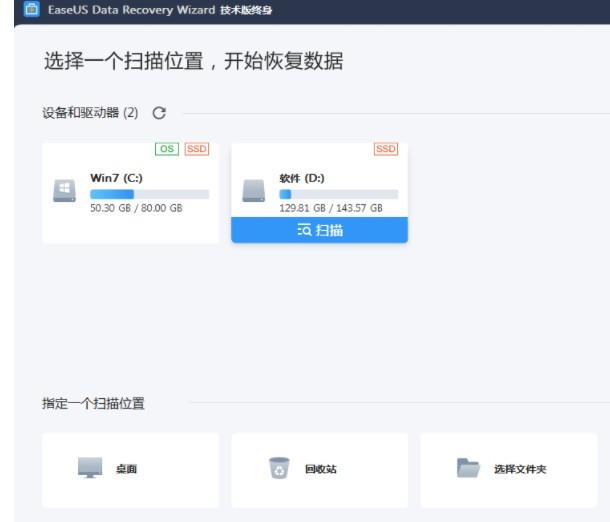Click the 129.81 GB / 143.57 GB text
The image size is (610, 522).
pyautogui.click(x=331, y=208)
